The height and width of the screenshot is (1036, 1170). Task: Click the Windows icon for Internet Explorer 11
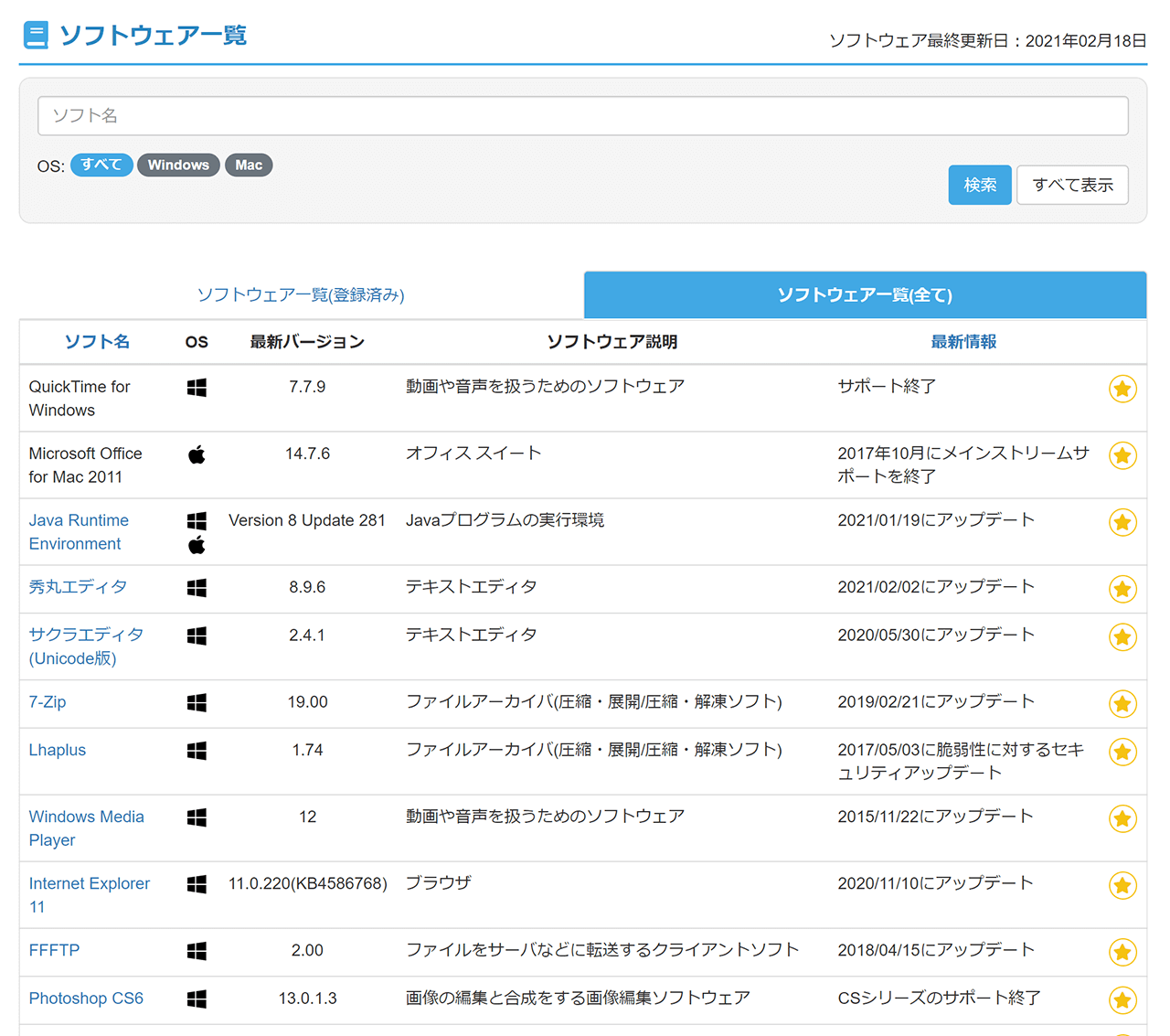[197, 884]
